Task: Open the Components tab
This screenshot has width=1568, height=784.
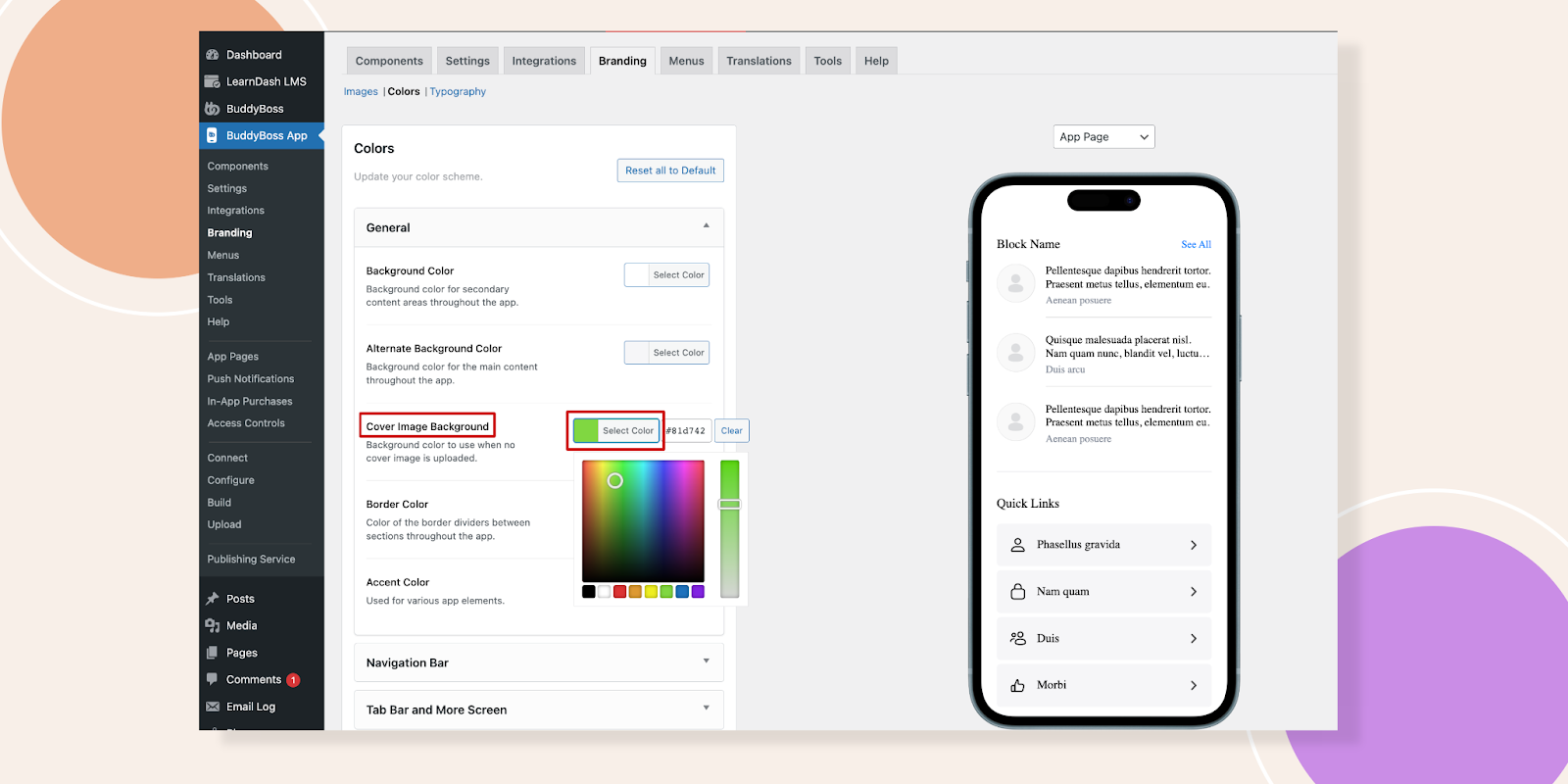Action: (389, 61)
